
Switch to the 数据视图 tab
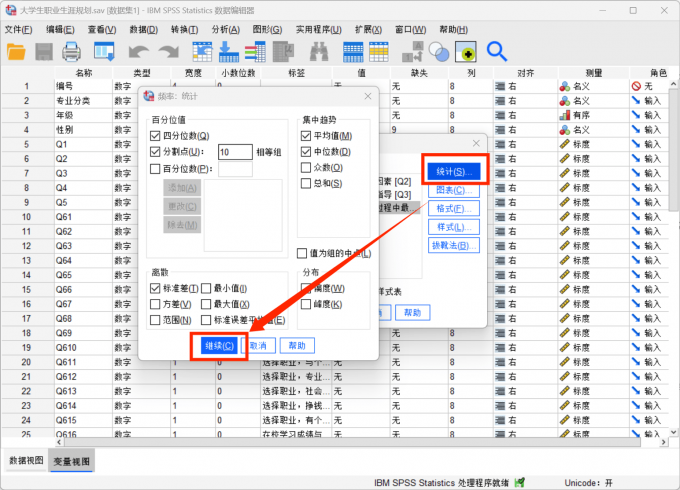click(x=26, y=460)
